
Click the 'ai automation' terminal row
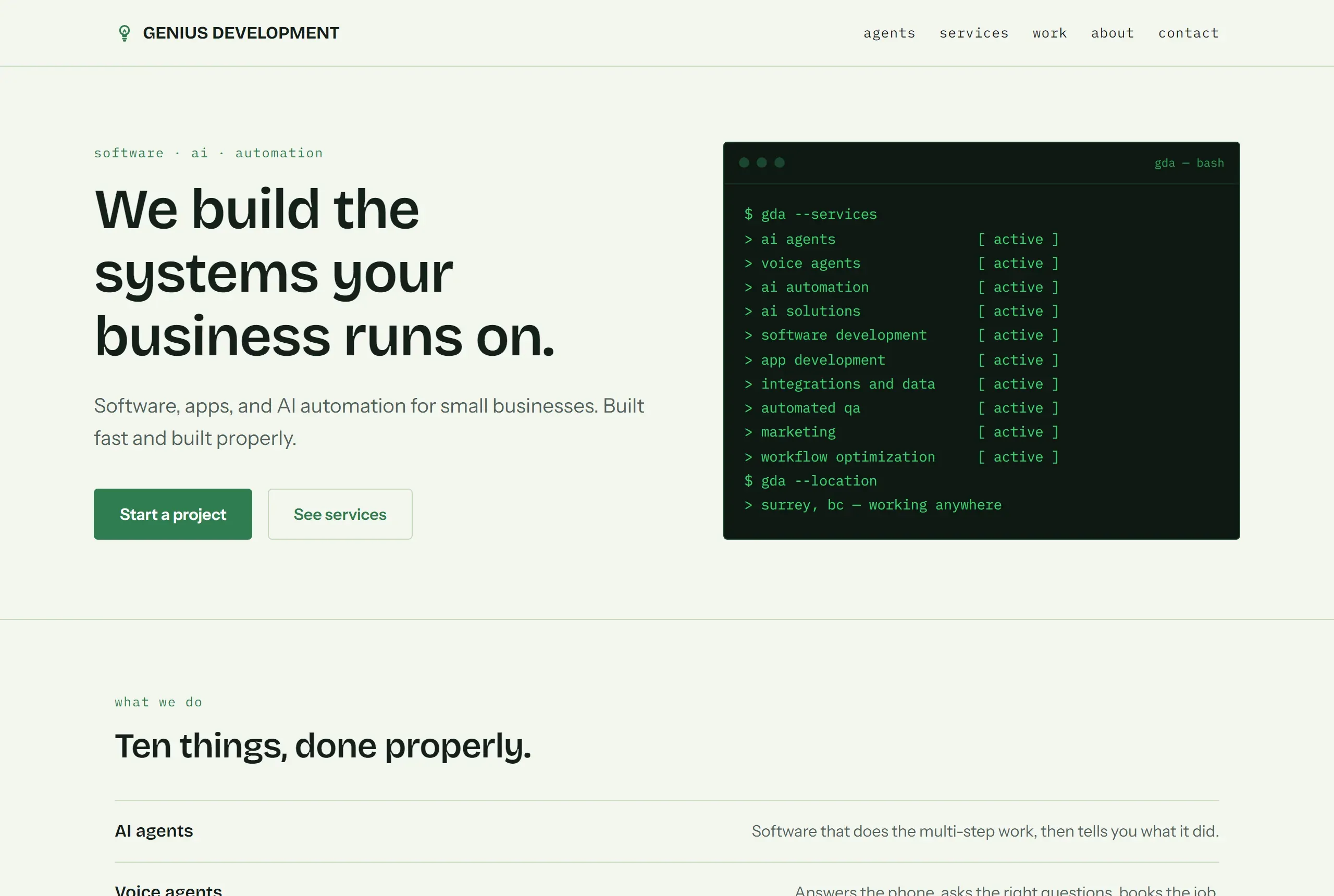(901, 287)
